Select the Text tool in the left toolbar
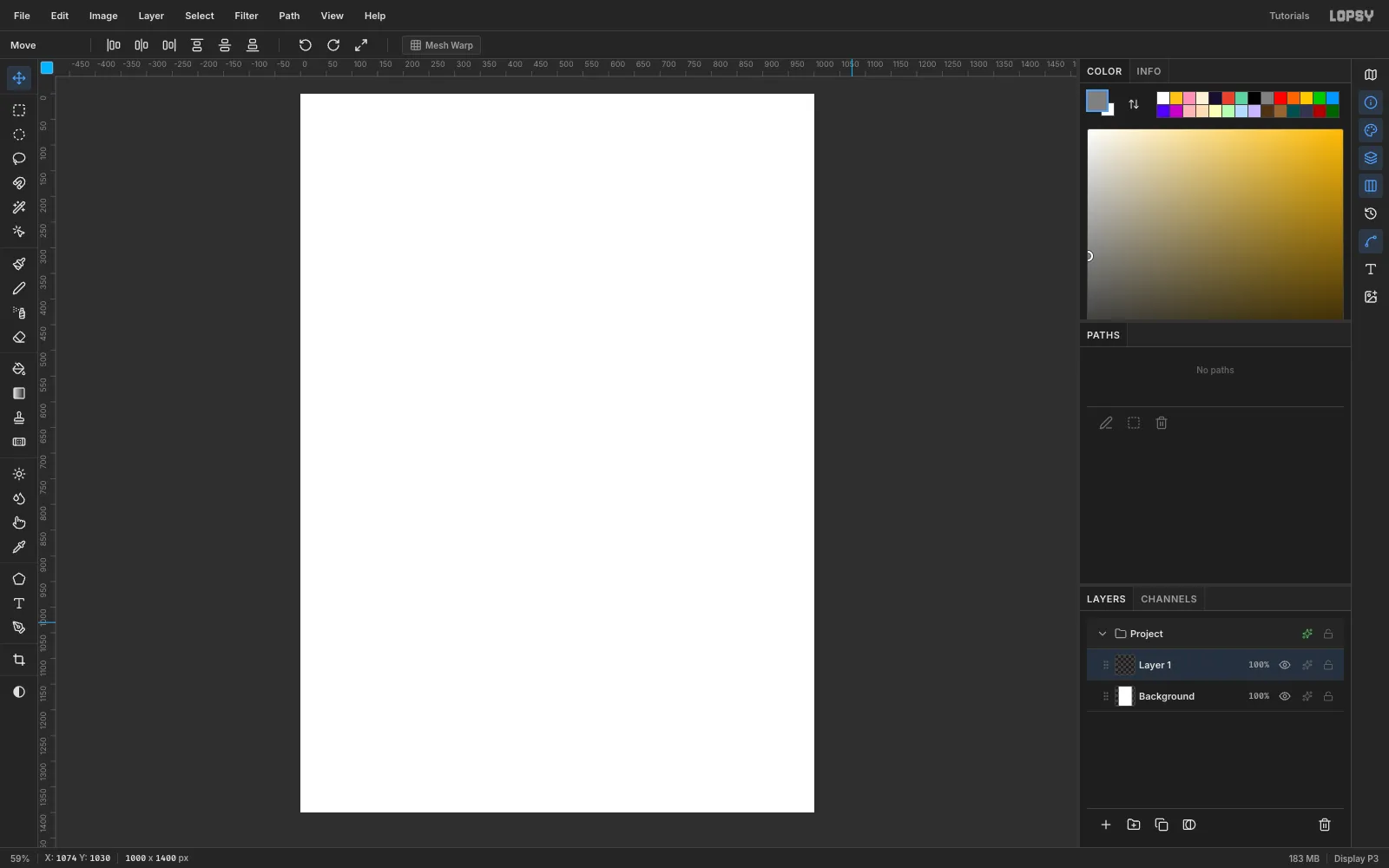This screenshot has width=1389, height=868. coord(18,603)
